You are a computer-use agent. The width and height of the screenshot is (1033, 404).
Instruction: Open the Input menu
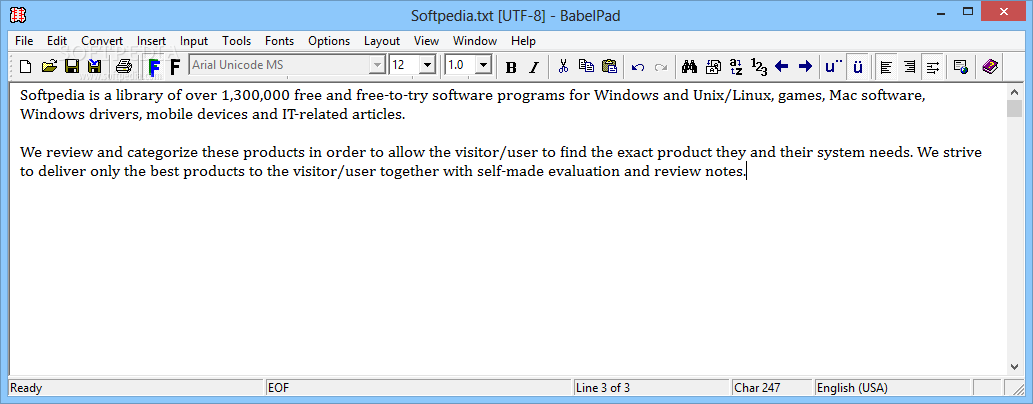click(194, 41)
